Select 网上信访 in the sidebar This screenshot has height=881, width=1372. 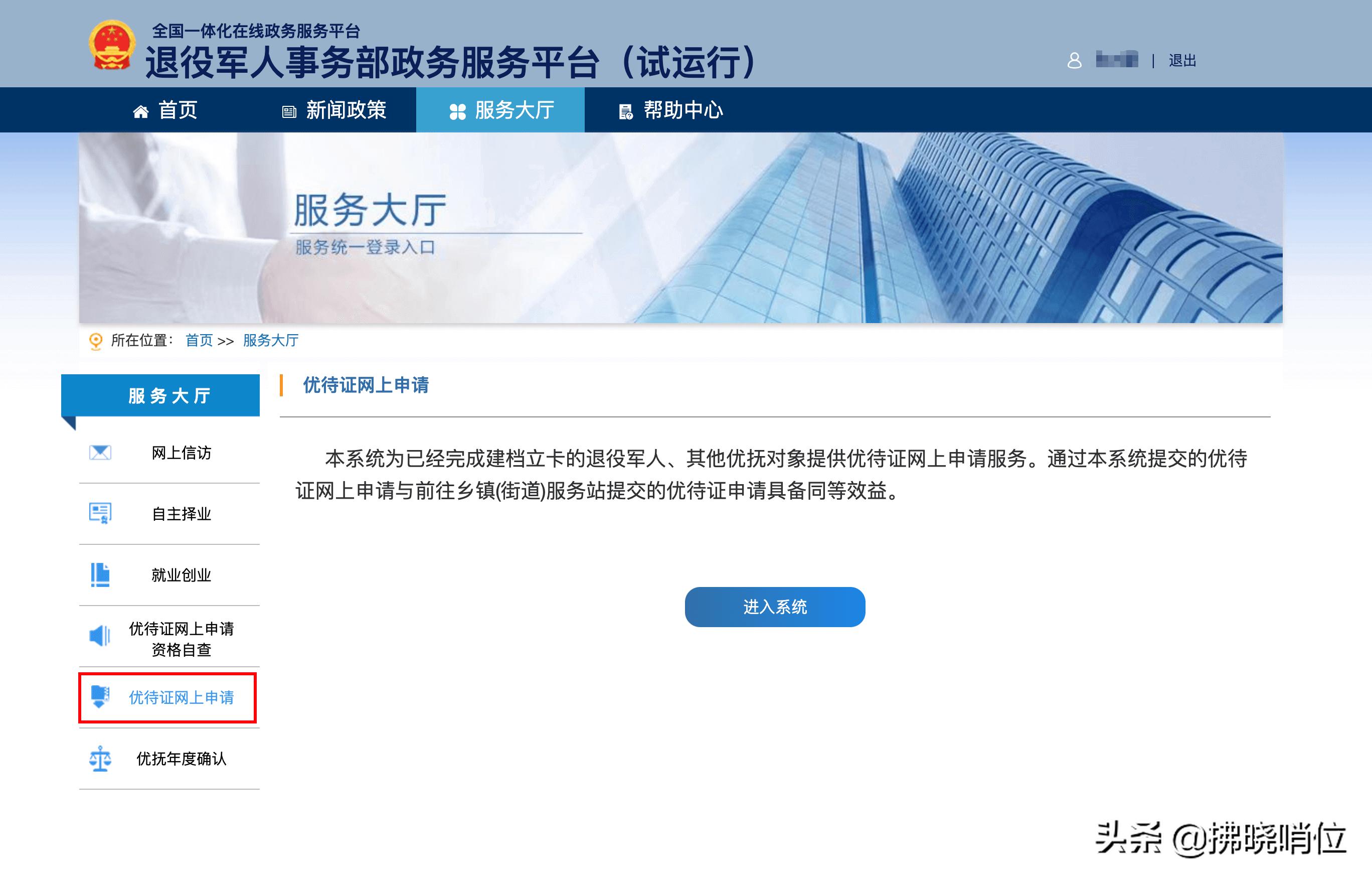click(181, 453)
